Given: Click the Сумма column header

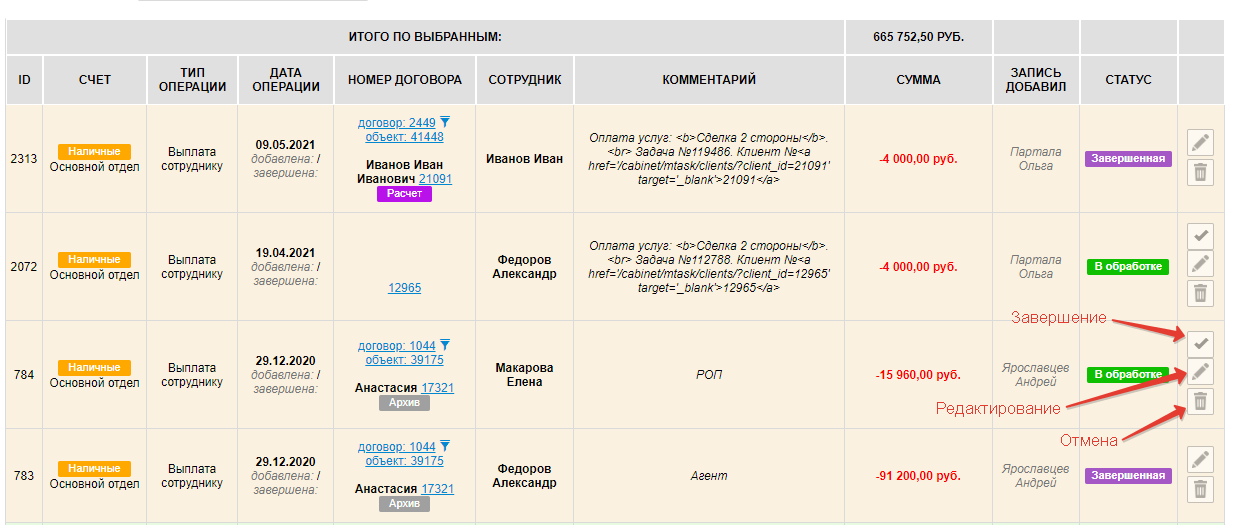Looking at the screenshot, I should point(918,80).
